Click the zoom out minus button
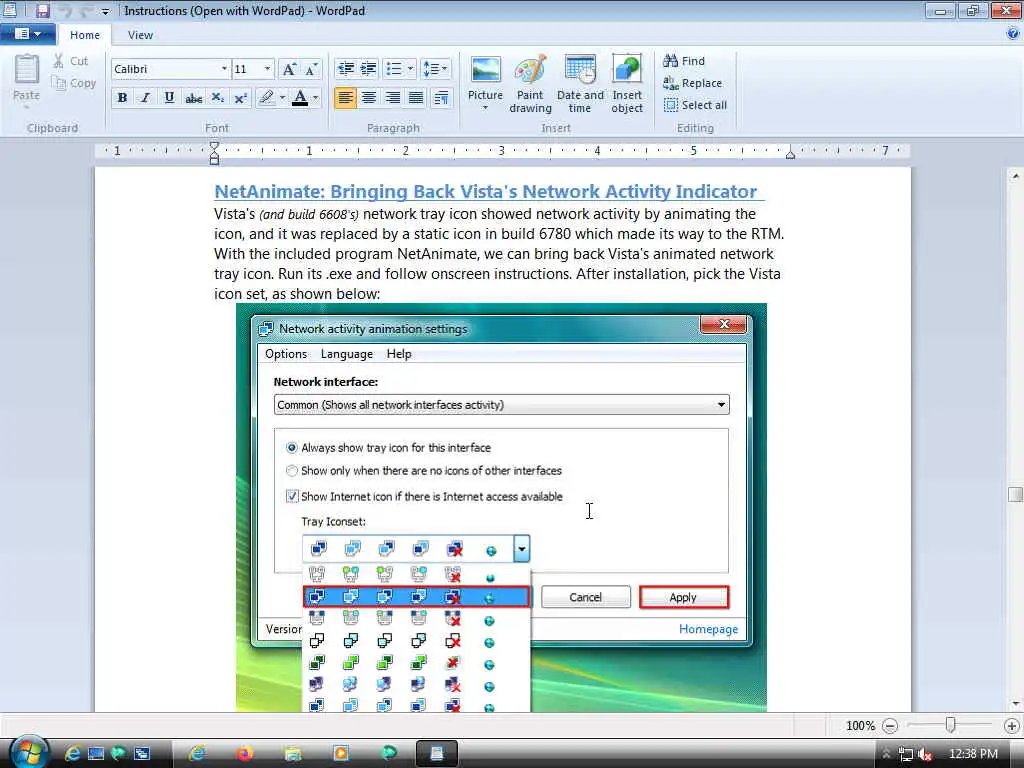This screenshot has width=1024, height=768. click(x=889, y=726)
